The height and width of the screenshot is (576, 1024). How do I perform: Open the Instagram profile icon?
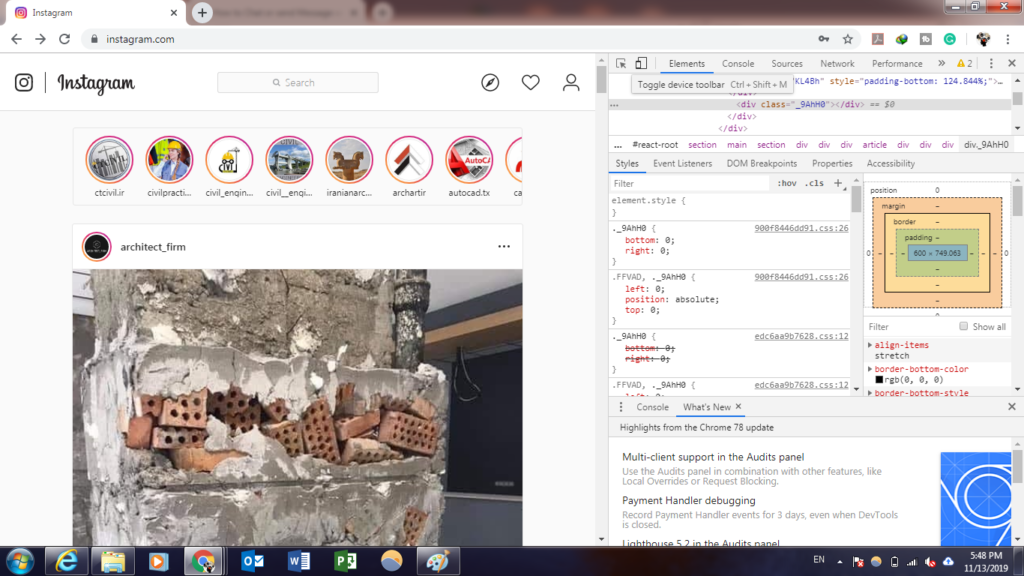click(x=571, y=83)
